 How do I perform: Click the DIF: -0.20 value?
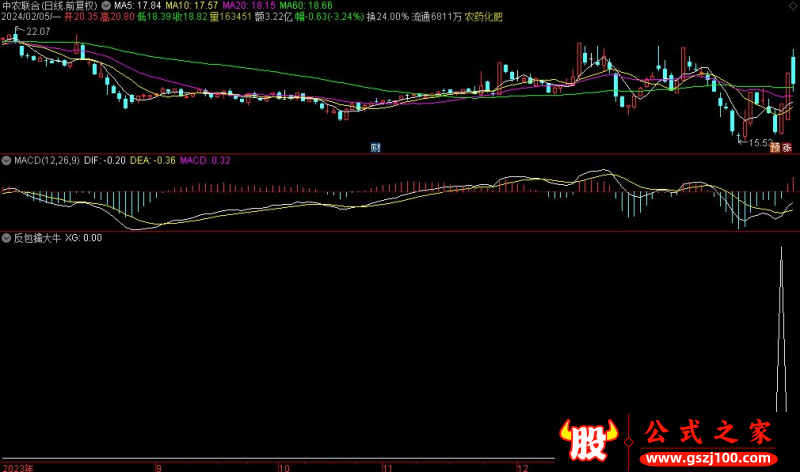(105, 160)
